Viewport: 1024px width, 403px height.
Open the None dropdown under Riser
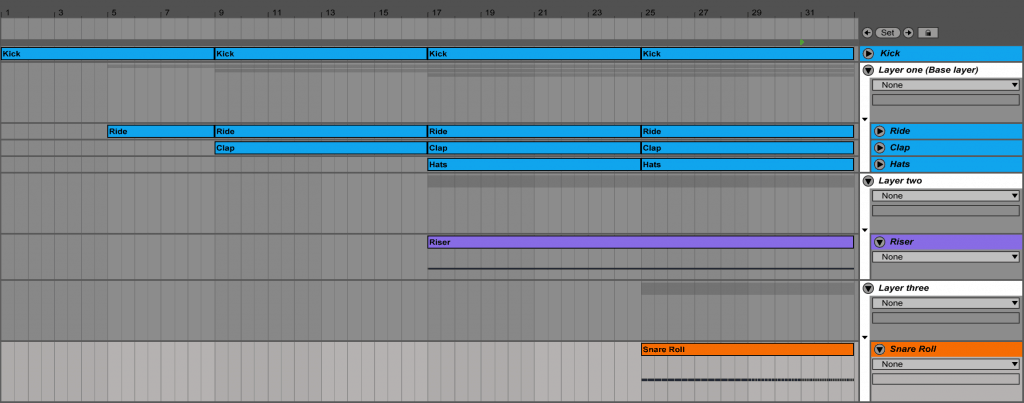pyautogui.click(x=946, y=257)
